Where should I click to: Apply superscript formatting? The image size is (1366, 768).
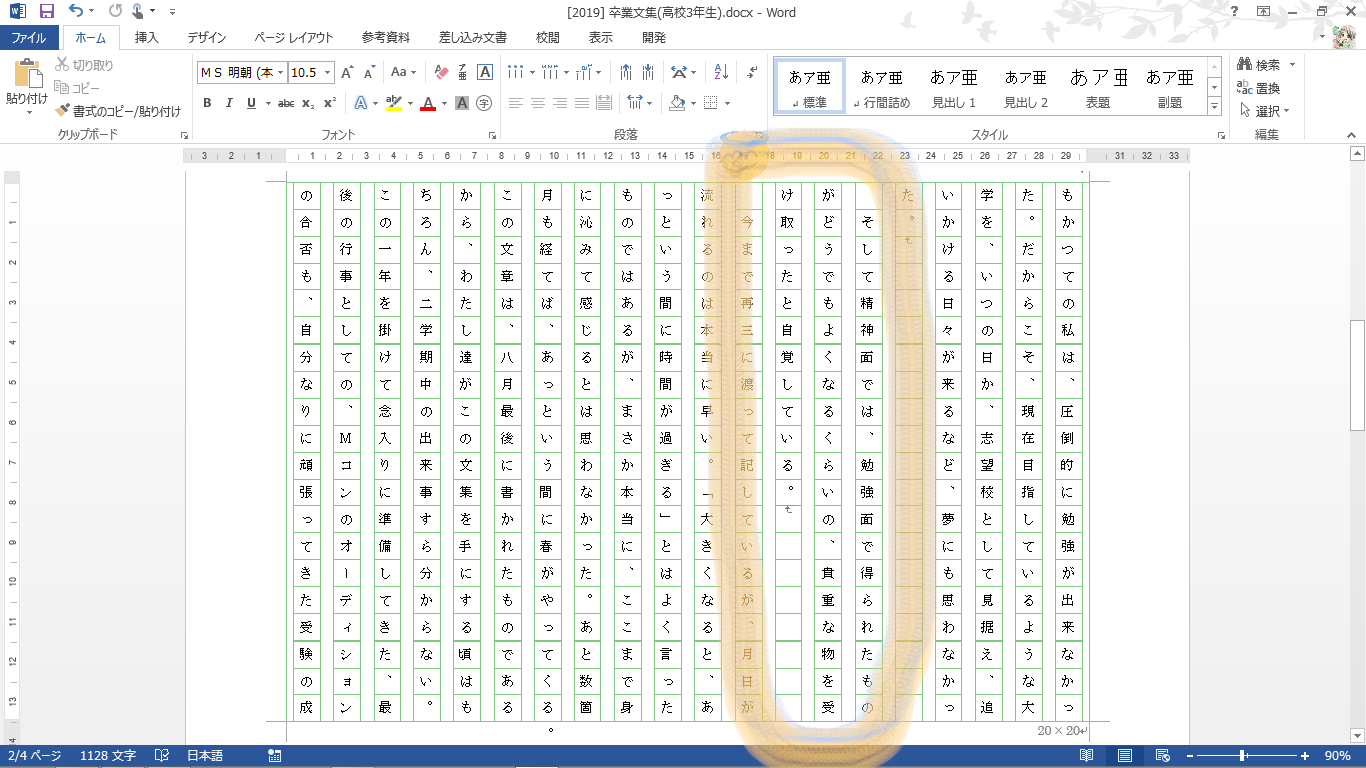[x=329, y=103]
